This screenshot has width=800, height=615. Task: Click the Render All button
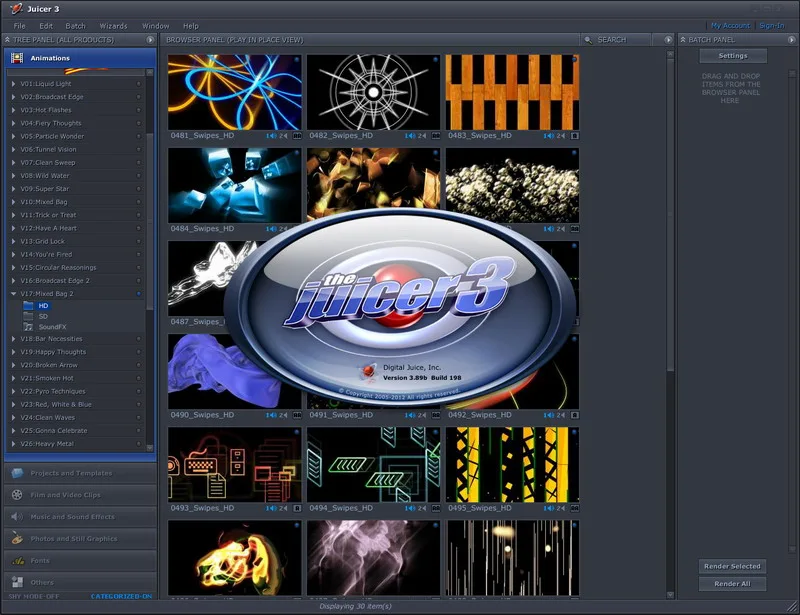point(732,584)
